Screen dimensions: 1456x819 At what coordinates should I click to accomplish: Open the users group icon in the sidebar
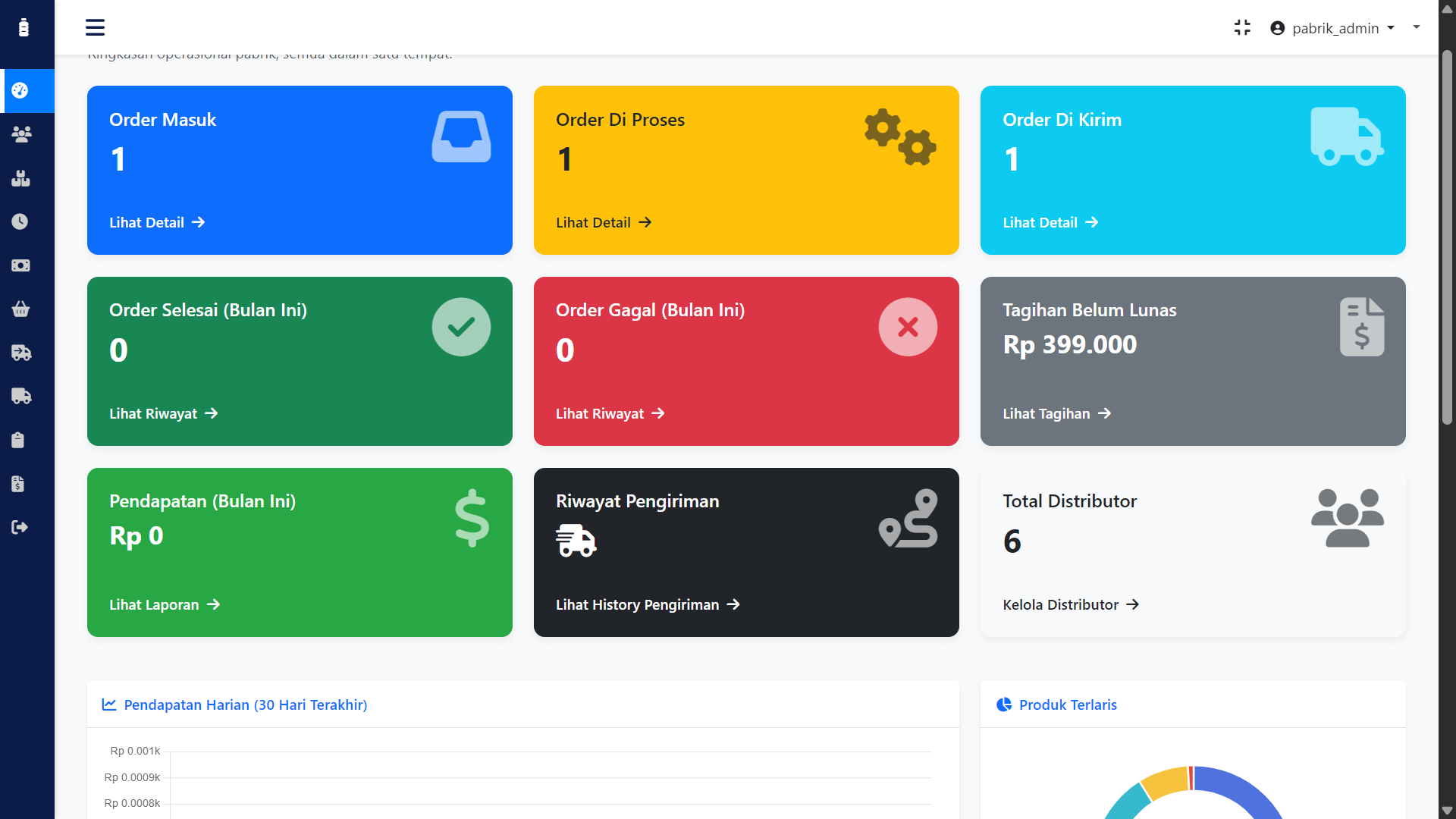click(x=21, y=134)
